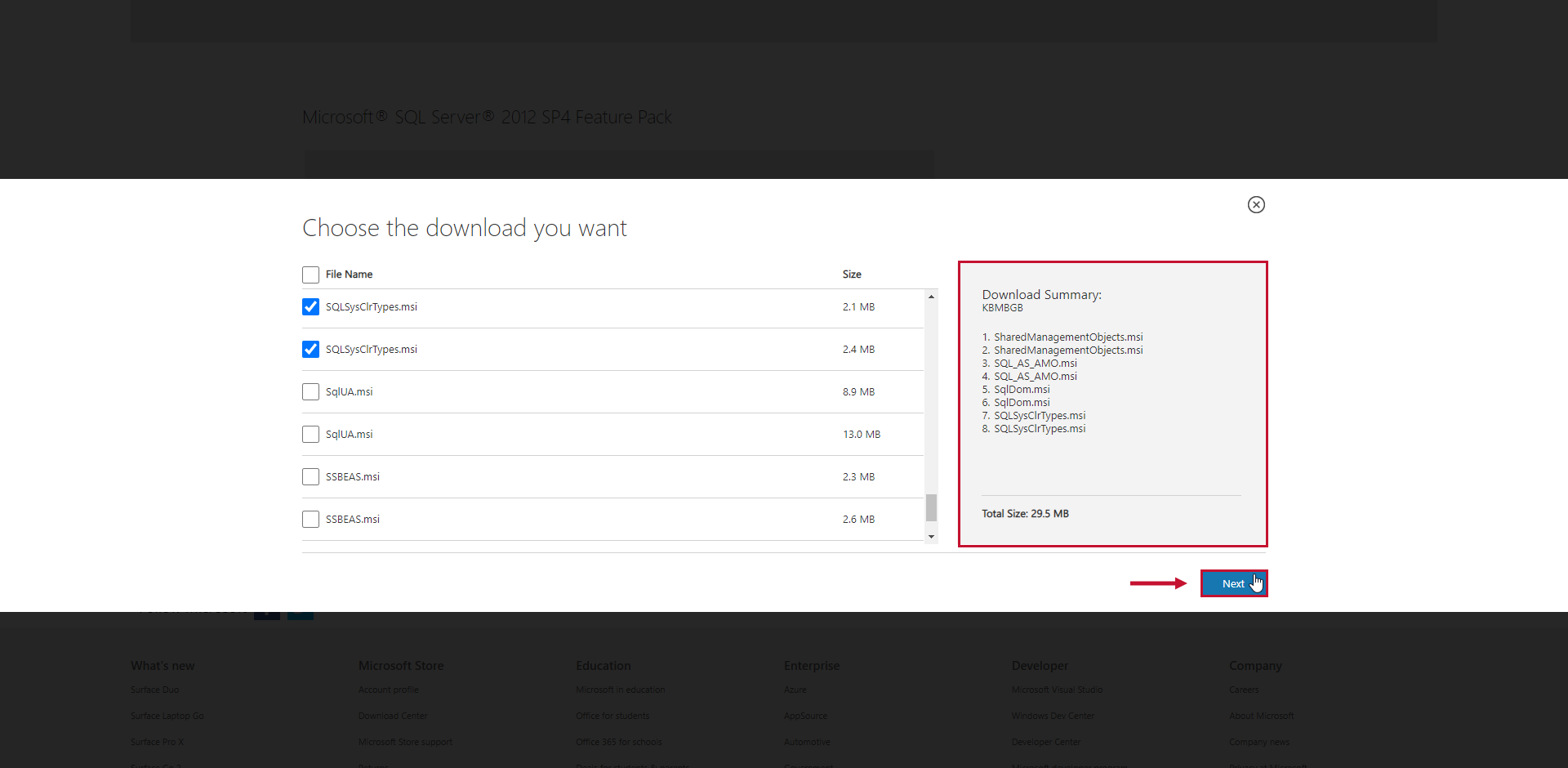
Task: Uncheck the SQLSysClrTypes.msi 2.4 MB checkbox
Action: [310, 350]
